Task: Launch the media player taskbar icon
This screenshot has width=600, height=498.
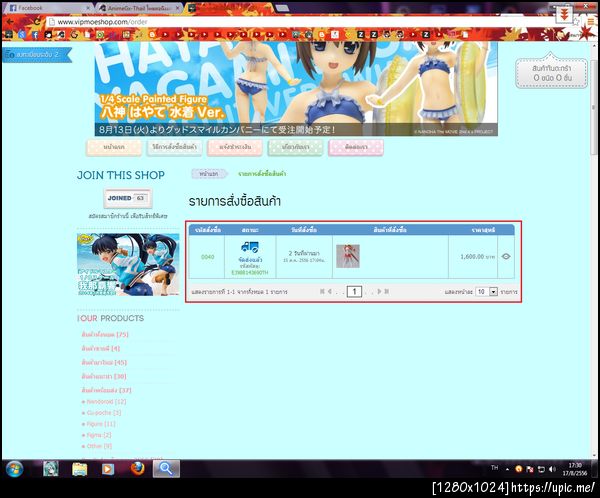Action: pyautogui.click(x=108, y=469)
